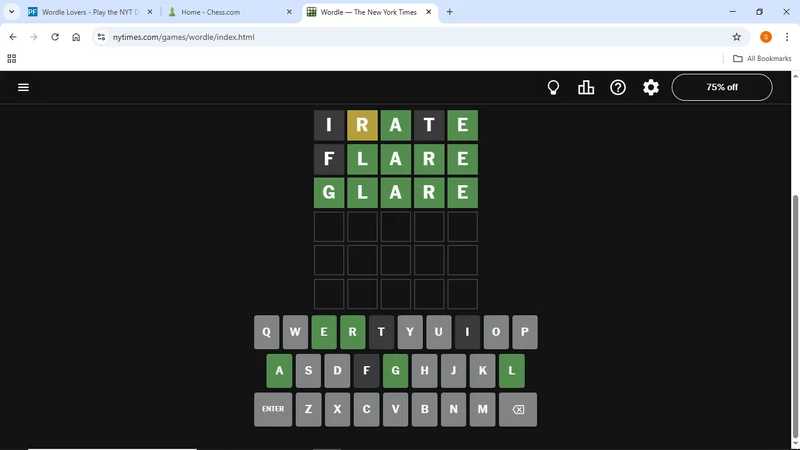
Task: Open the statistics bar chart icon
Action: click(586, 87)
